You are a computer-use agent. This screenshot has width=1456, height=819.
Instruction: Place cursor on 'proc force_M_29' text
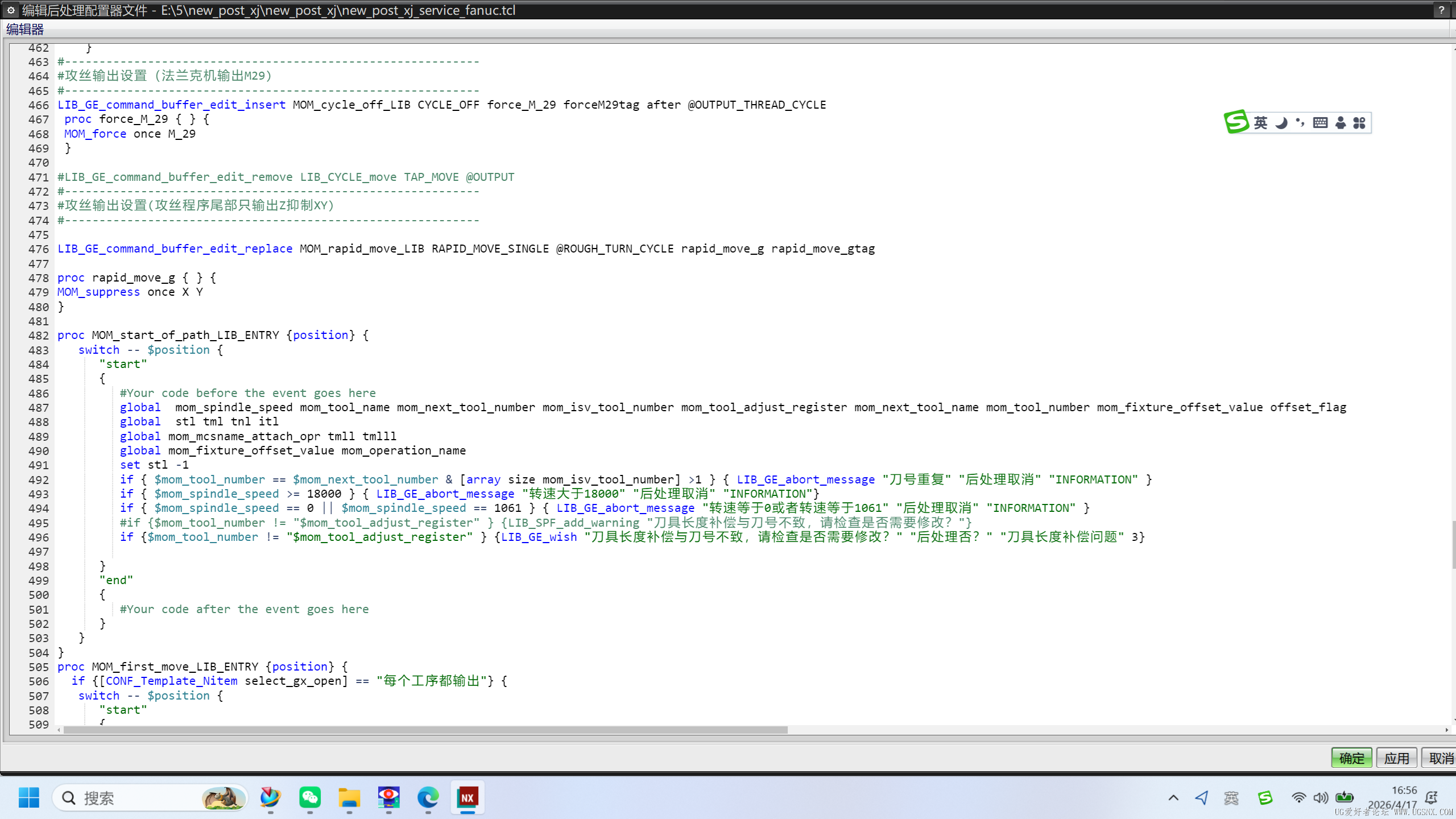point(116,119)
